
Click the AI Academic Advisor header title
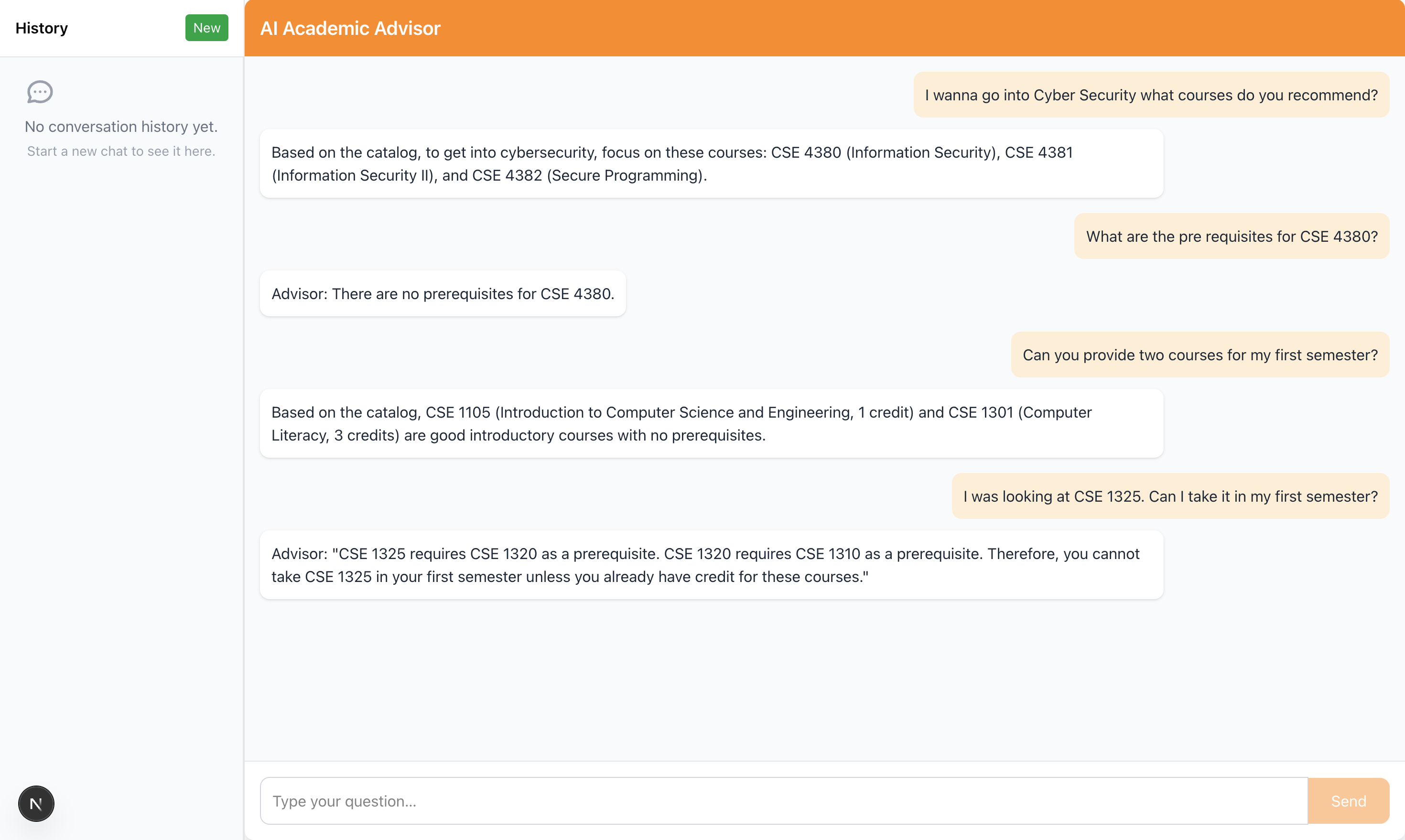tap(350, 28)
